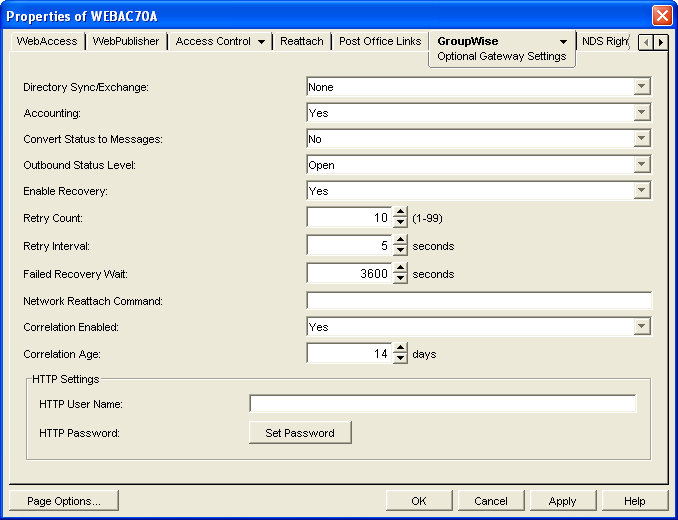The image size is (678, 520).
Task: Switch to the WebAccess tab
Action: tap(47, 41)
